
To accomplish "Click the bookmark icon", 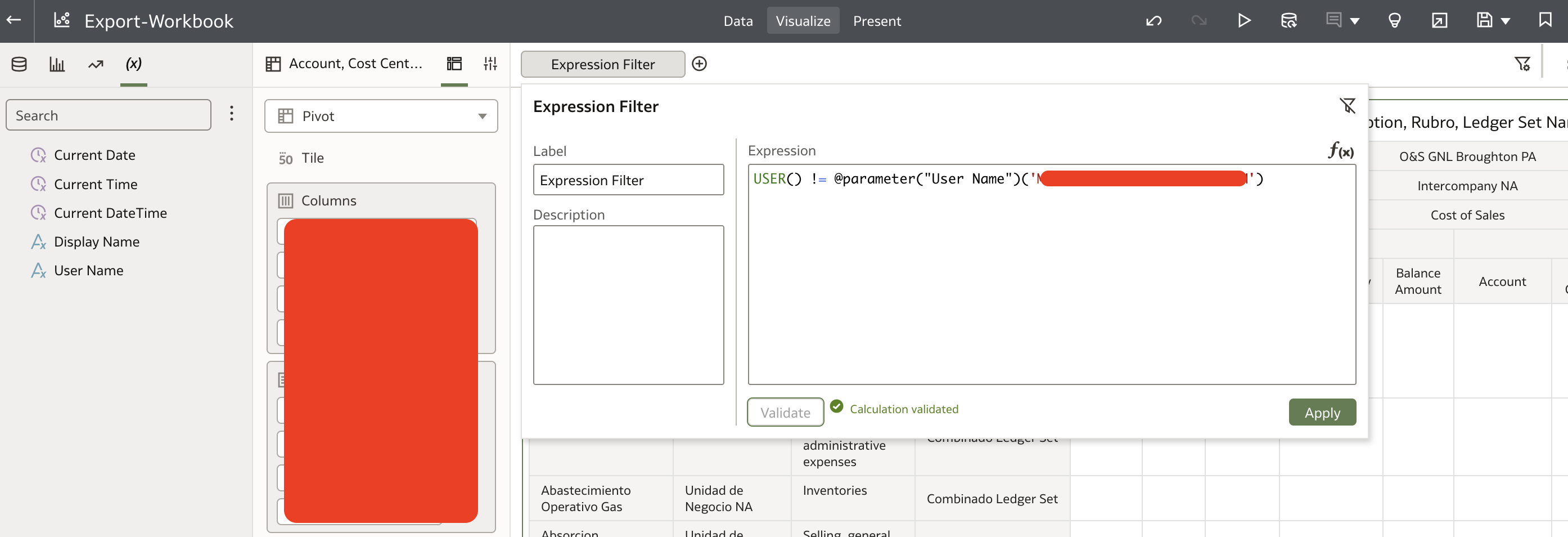I will (x=1545, y=20).
